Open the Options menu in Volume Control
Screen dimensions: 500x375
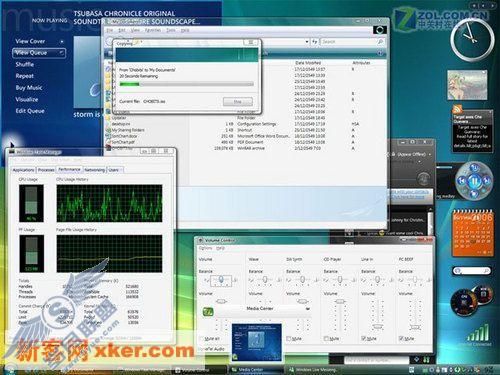[x=205, y=248]
